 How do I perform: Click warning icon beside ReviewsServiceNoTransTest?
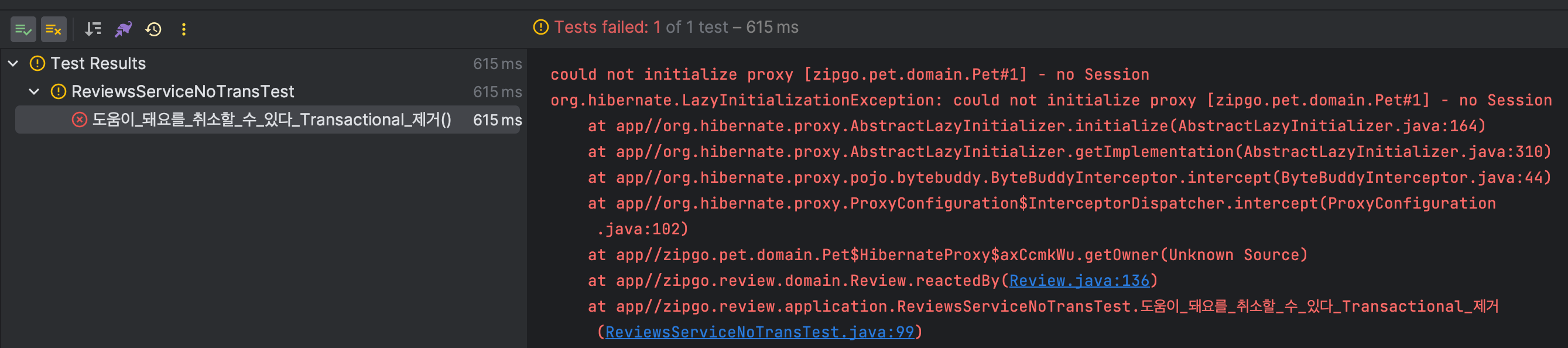coord(59,91)
